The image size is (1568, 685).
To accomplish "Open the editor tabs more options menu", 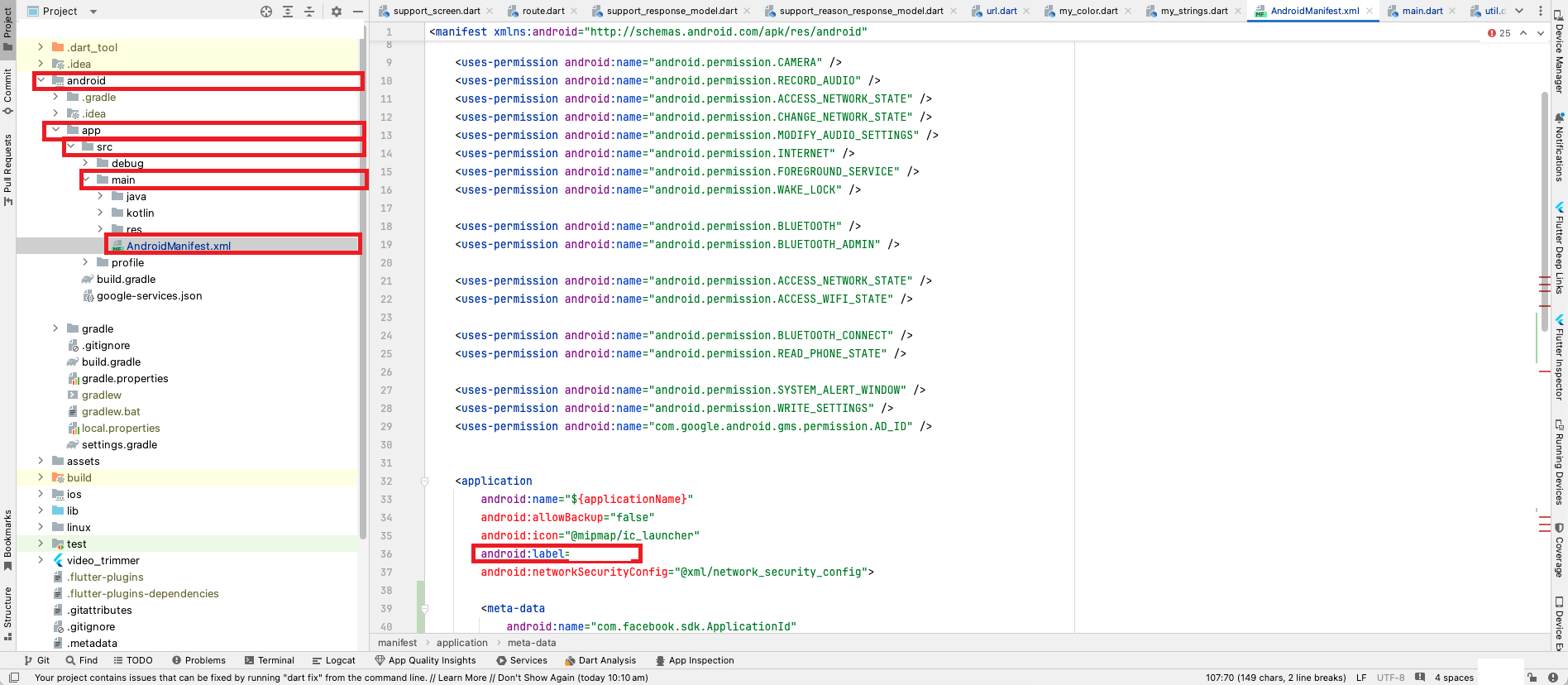I will pos(1540,11).
